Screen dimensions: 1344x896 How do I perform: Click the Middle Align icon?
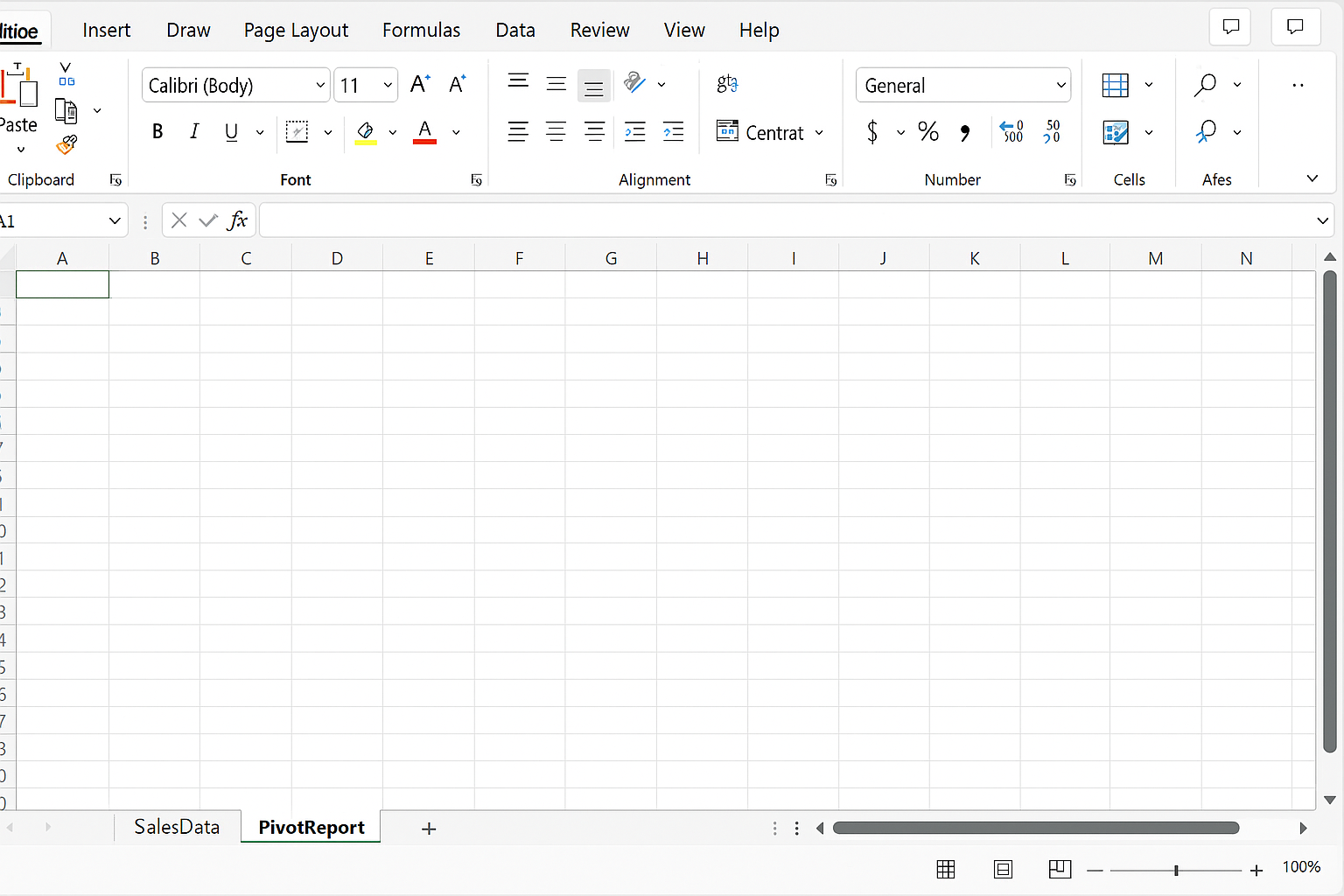tap(556, 84)
